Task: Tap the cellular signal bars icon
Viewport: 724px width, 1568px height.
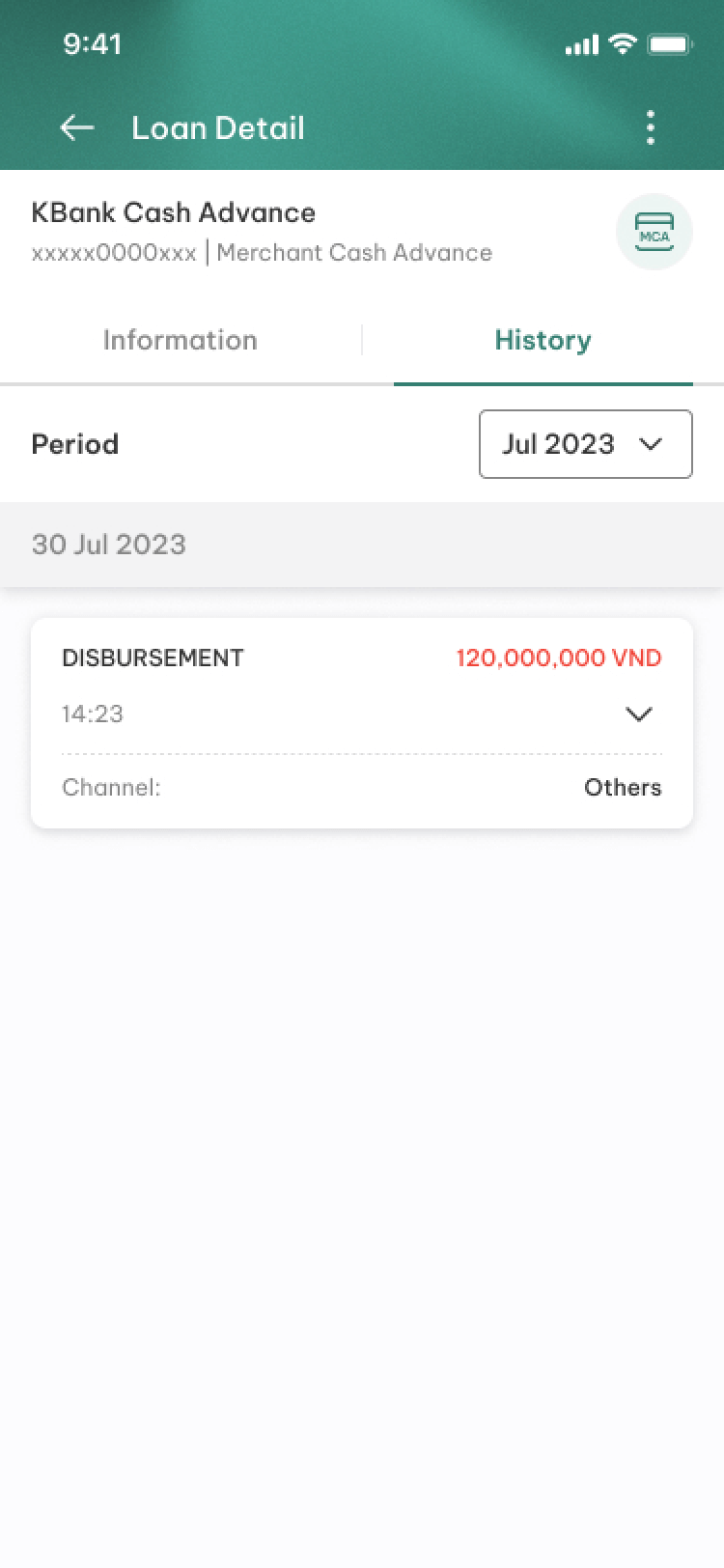Action: (x=582, y=44)
